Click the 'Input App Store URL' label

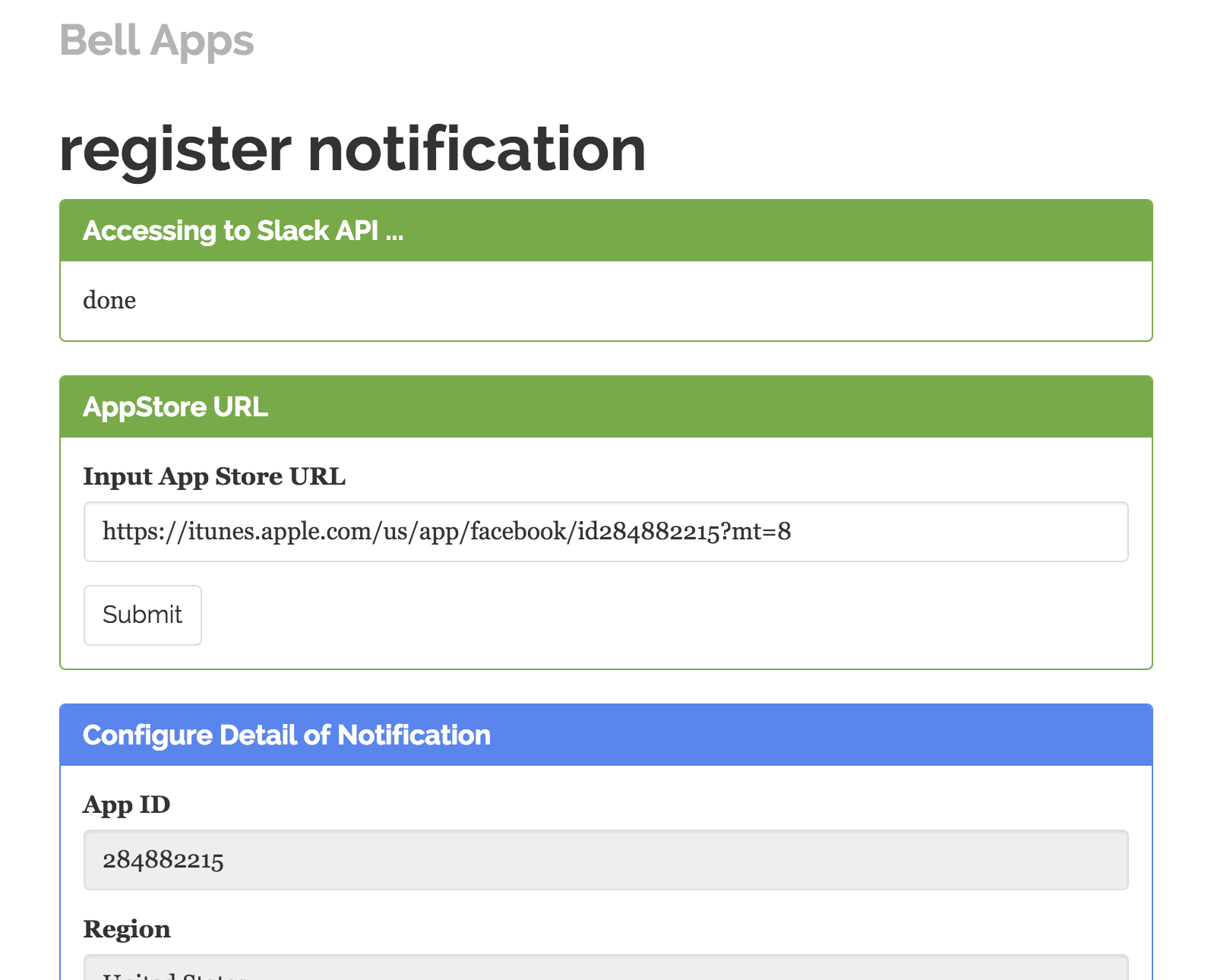pyautogui.click(x=214, y=476)
